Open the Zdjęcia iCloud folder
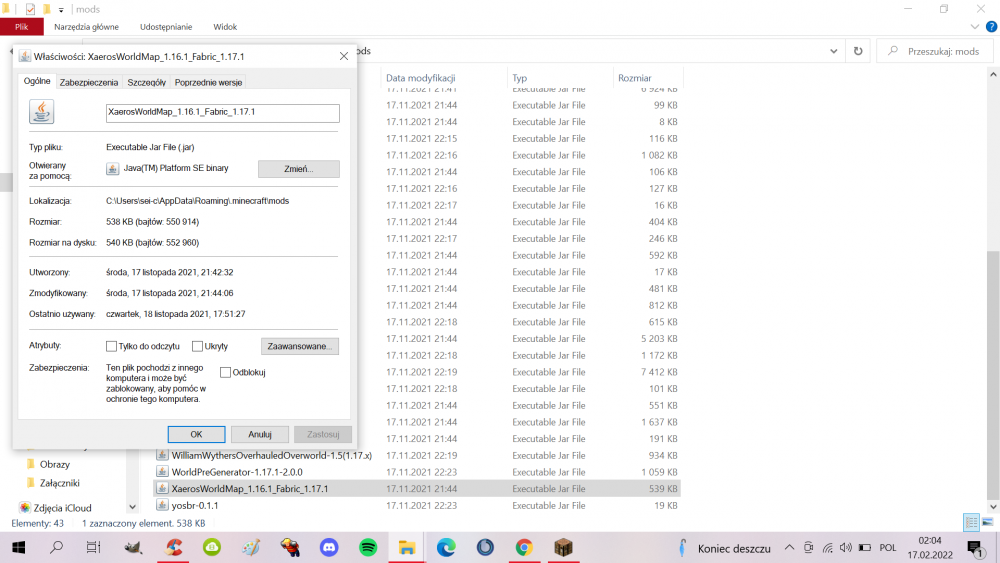1000x563 pixels. pyautogui.click(x=62, y=507)
